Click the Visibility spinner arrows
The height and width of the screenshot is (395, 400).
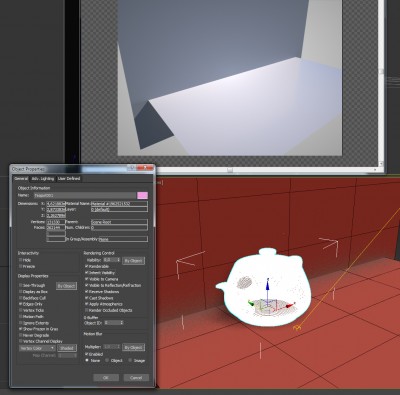118,260
